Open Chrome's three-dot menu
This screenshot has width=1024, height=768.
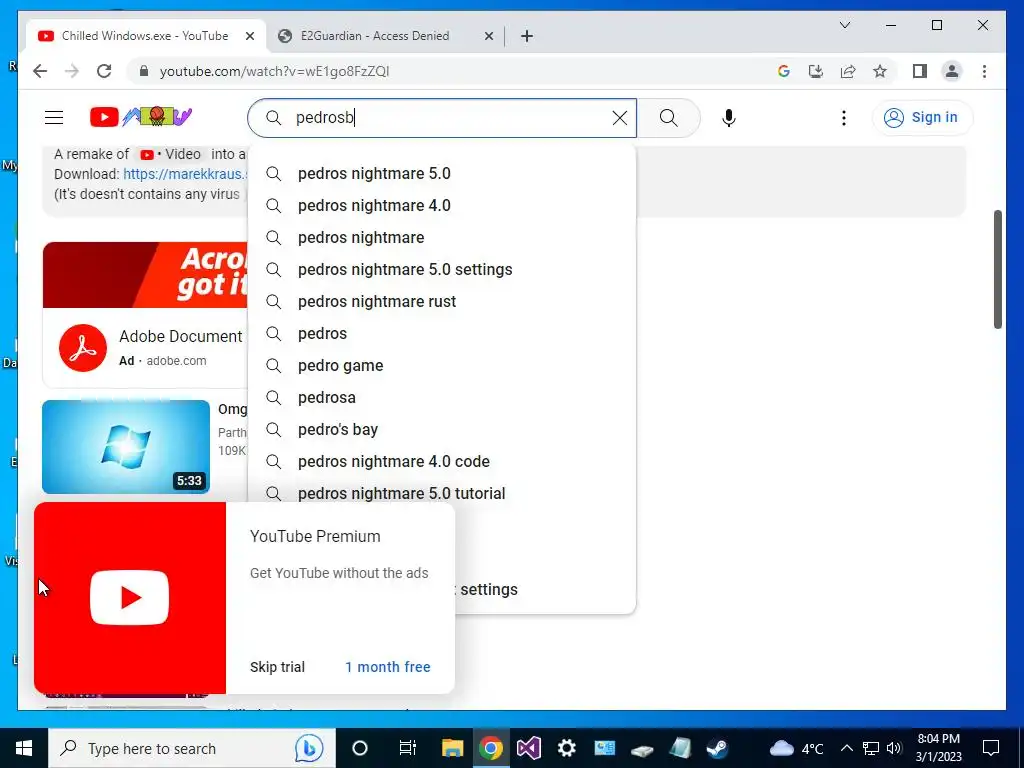click(x=984, y=71)
